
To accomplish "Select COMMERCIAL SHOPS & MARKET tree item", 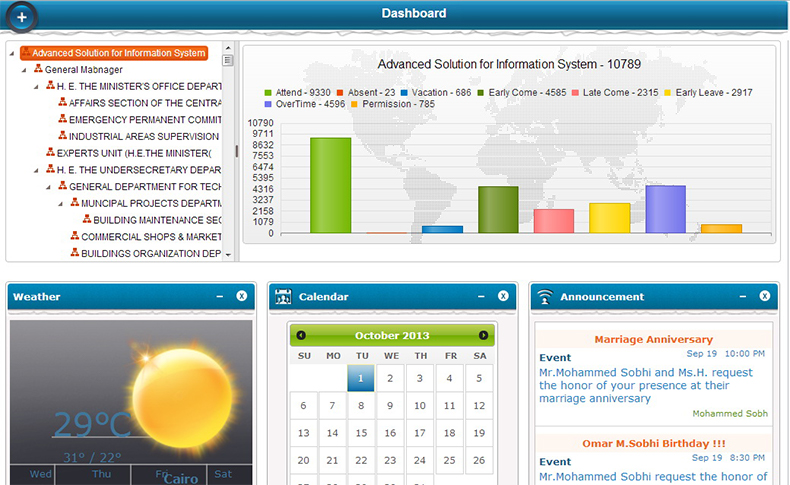I will tap(150, 237).
